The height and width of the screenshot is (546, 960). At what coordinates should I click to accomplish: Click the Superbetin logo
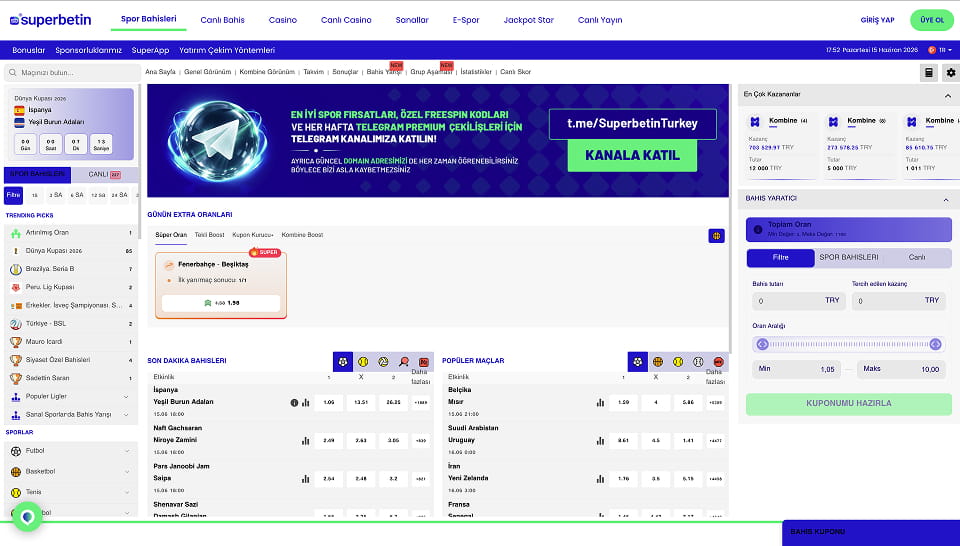pyautogui.click(x=50, y=20)
